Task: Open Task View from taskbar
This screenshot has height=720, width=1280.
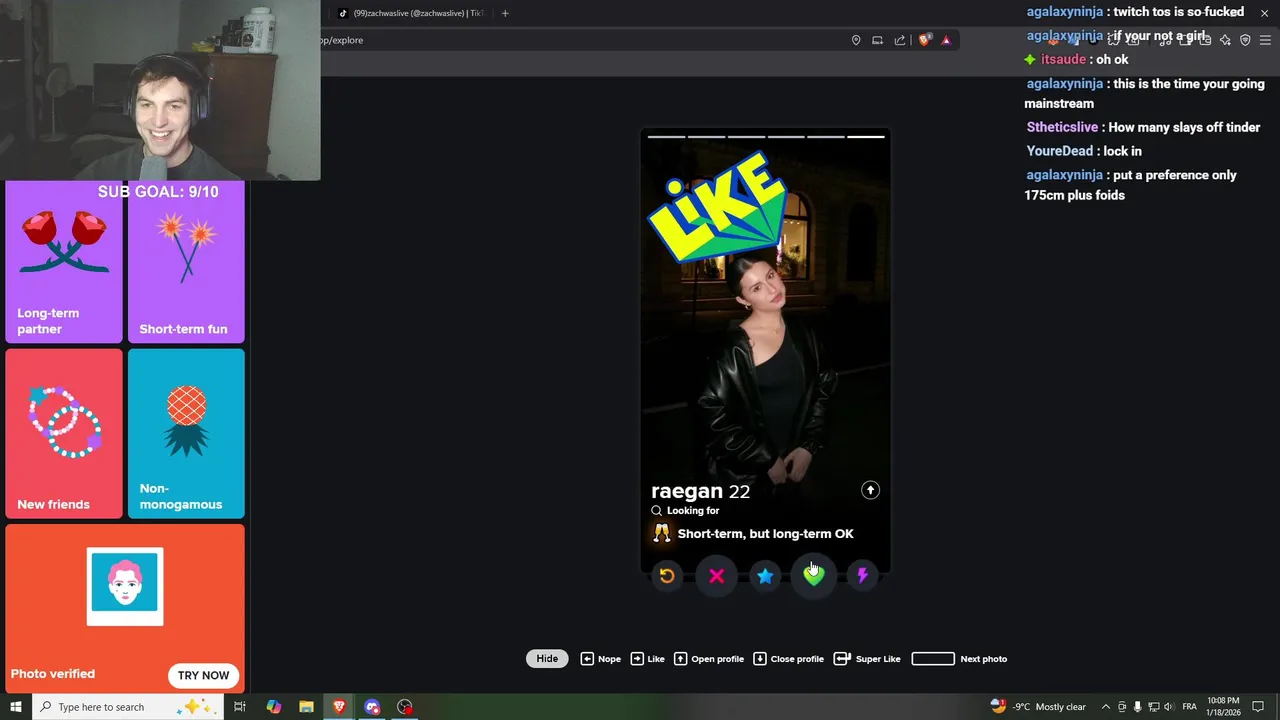Action: tap(240, 707)
